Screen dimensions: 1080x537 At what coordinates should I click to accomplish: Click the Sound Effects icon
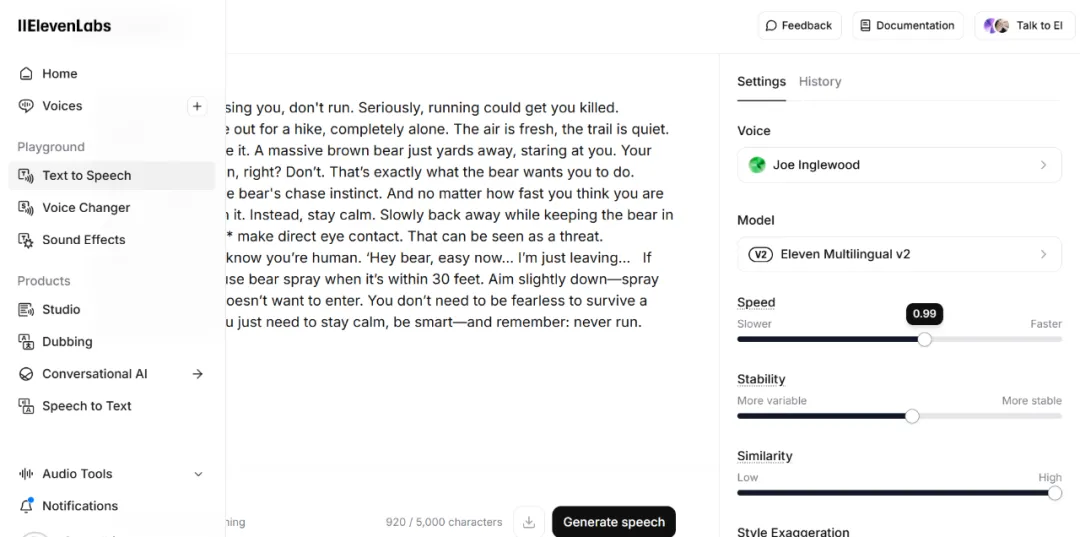coord(26,240)
